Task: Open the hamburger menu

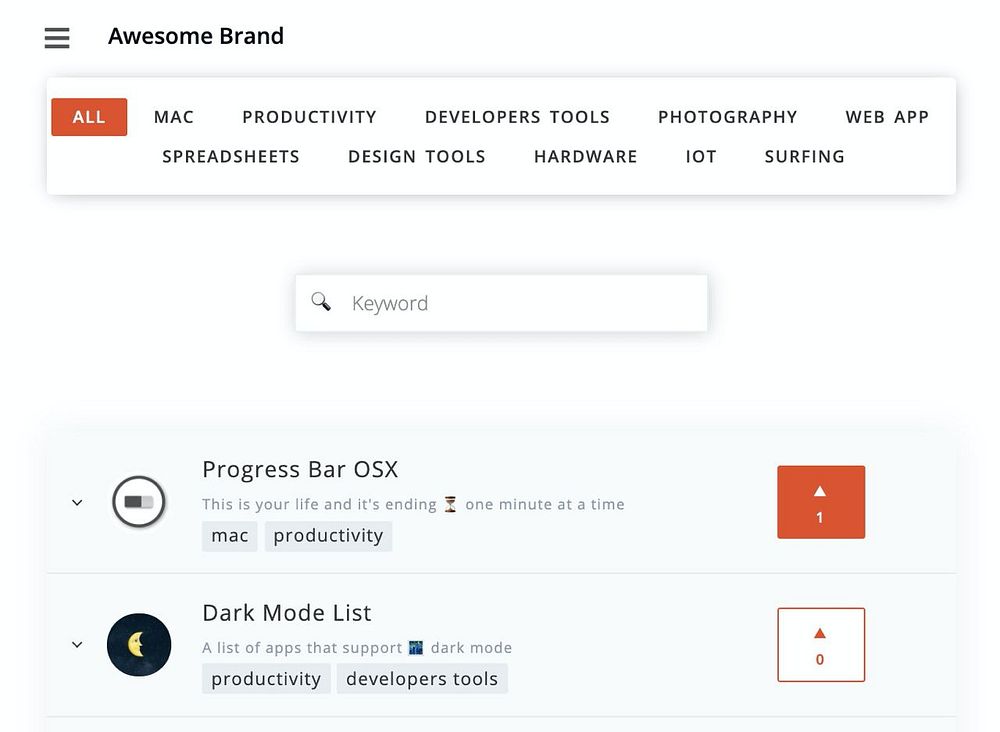Action: pos(57,38)
